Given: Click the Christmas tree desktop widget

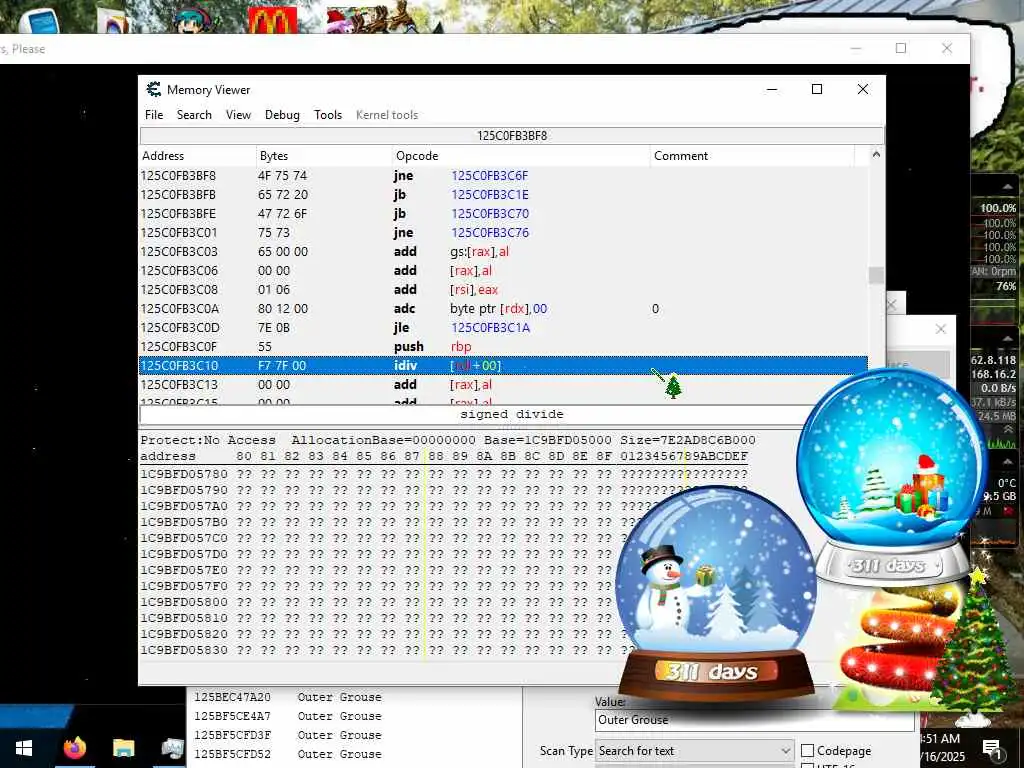Looking at the screenshot, I should tap(974, 643).
